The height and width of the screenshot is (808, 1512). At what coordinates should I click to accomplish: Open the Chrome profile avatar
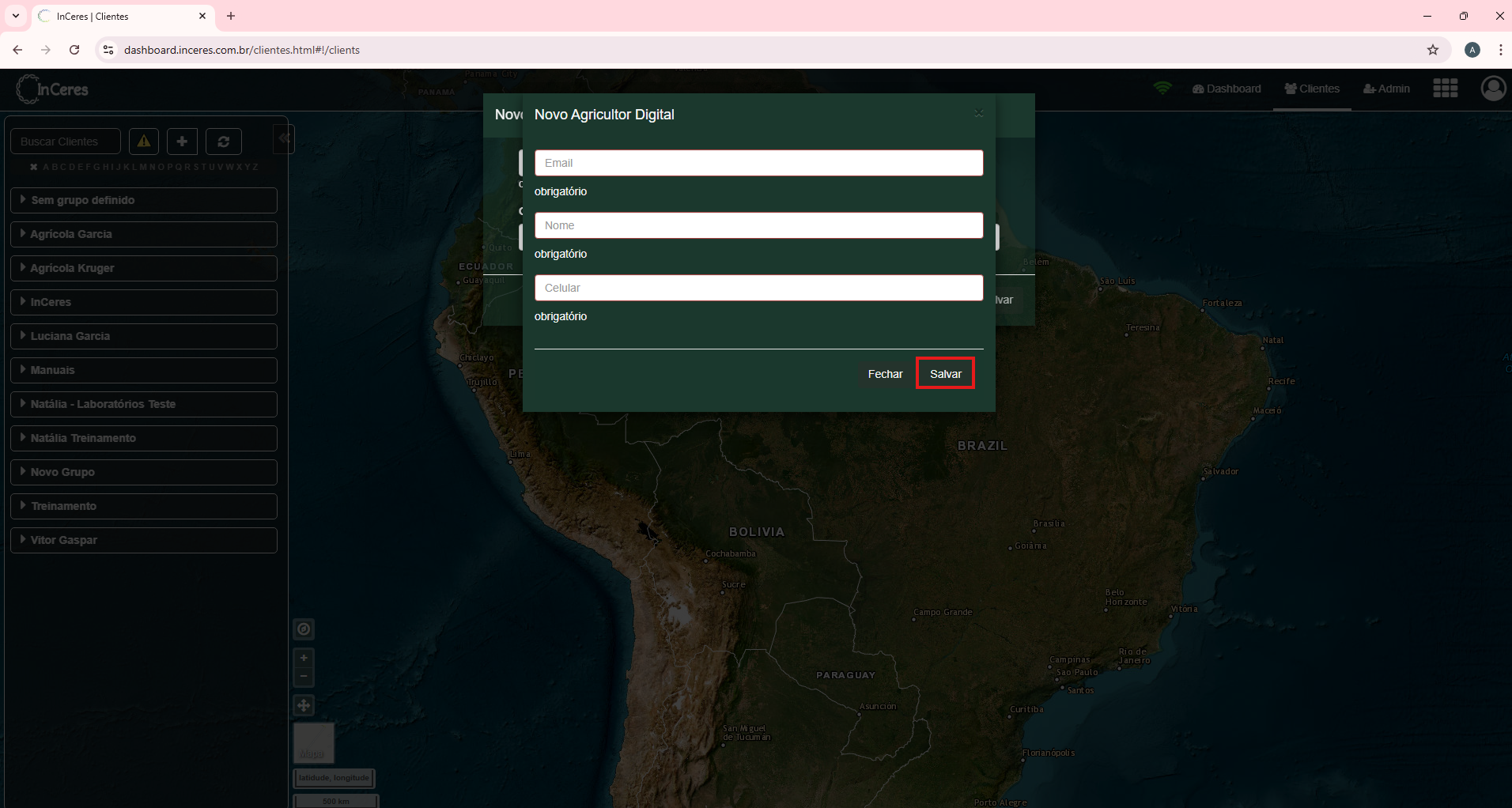1472,50
